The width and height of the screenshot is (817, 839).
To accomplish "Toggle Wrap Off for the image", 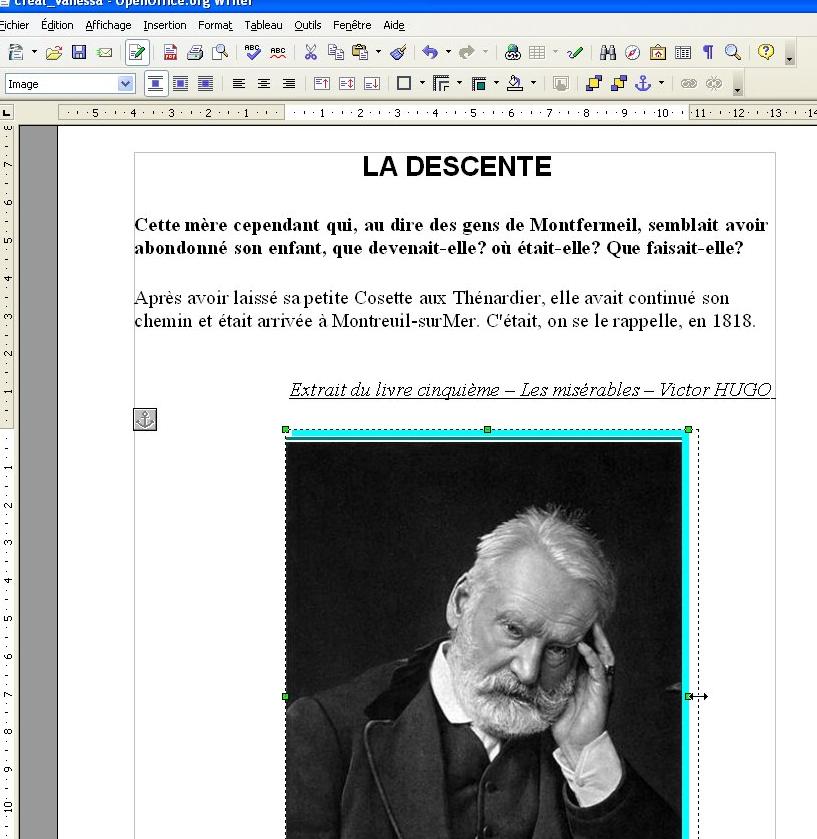I will click(x=156, y=84).
